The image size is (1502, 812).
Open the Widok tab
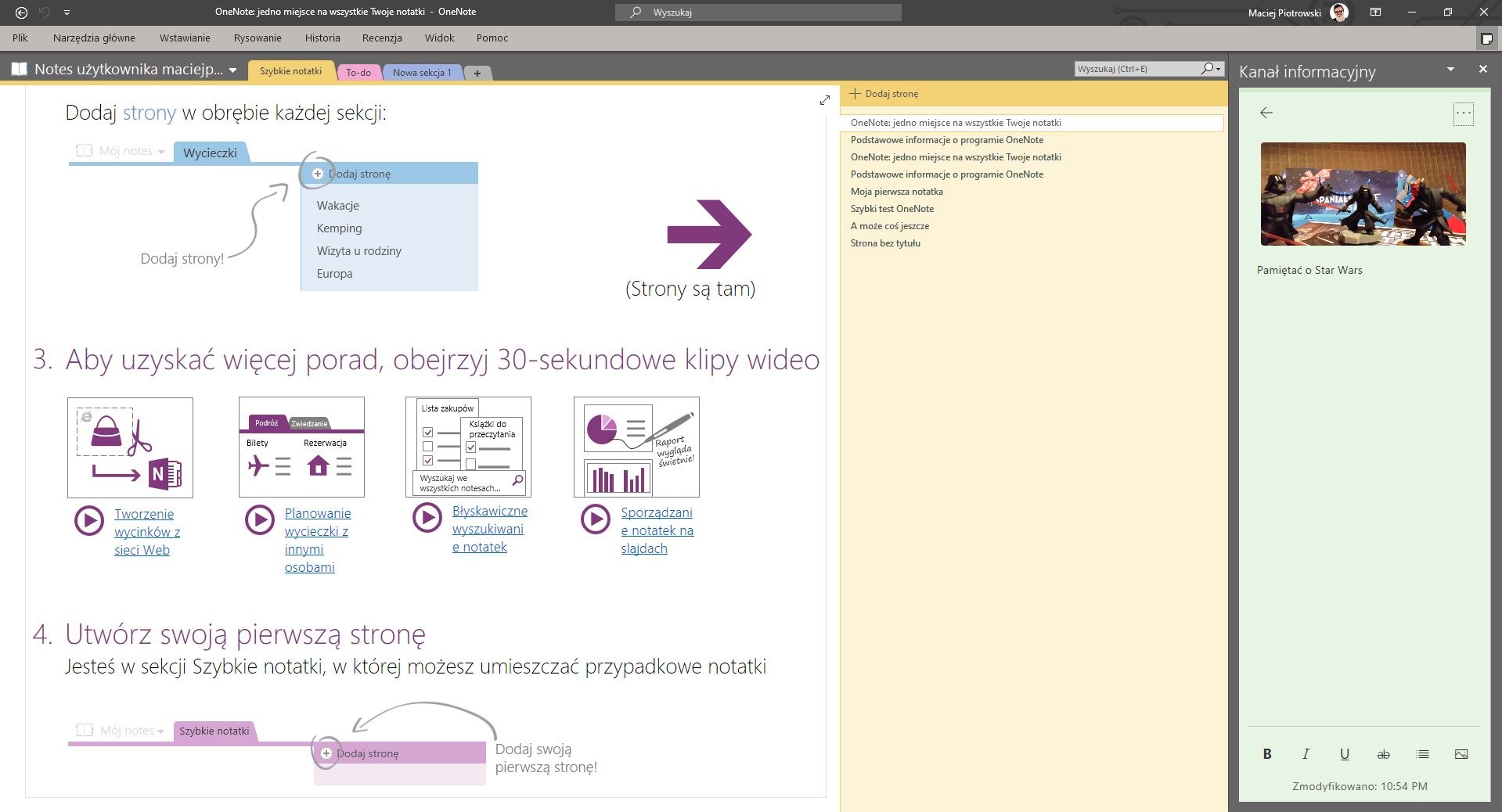[439, 38]
